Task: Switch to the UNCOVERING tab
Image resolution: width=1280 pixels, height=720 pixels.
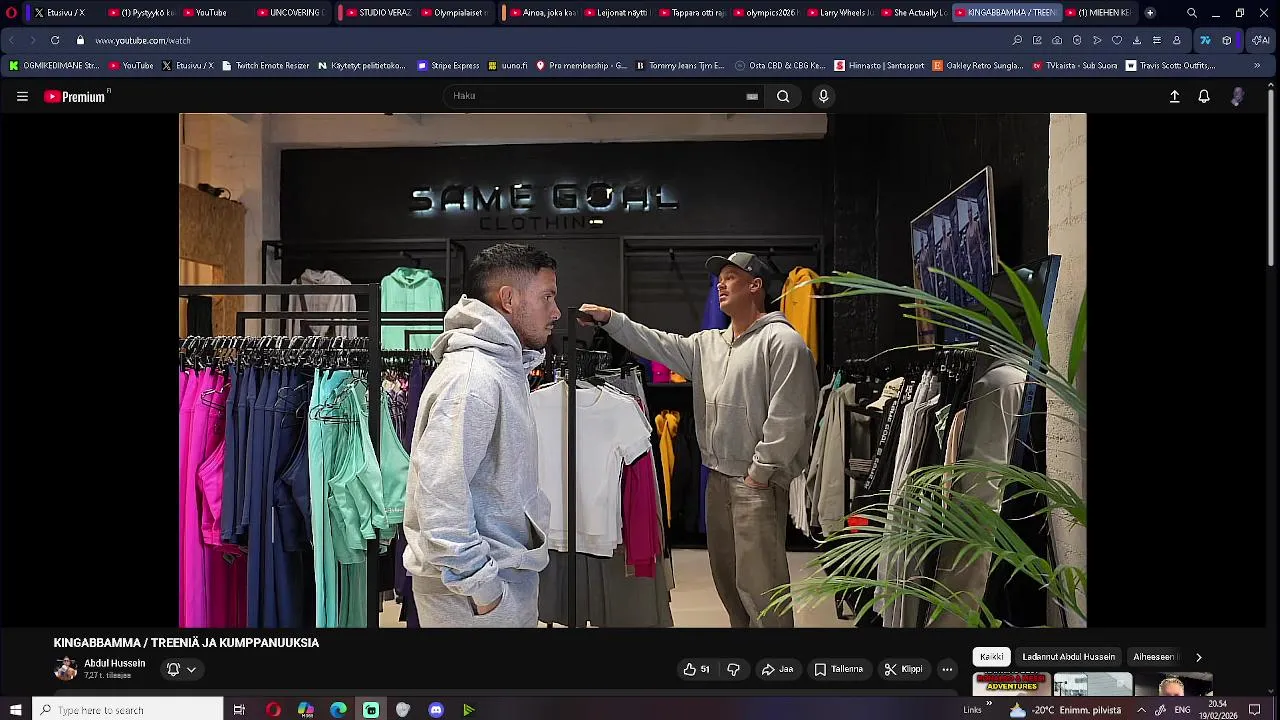Action: (290, 13)
